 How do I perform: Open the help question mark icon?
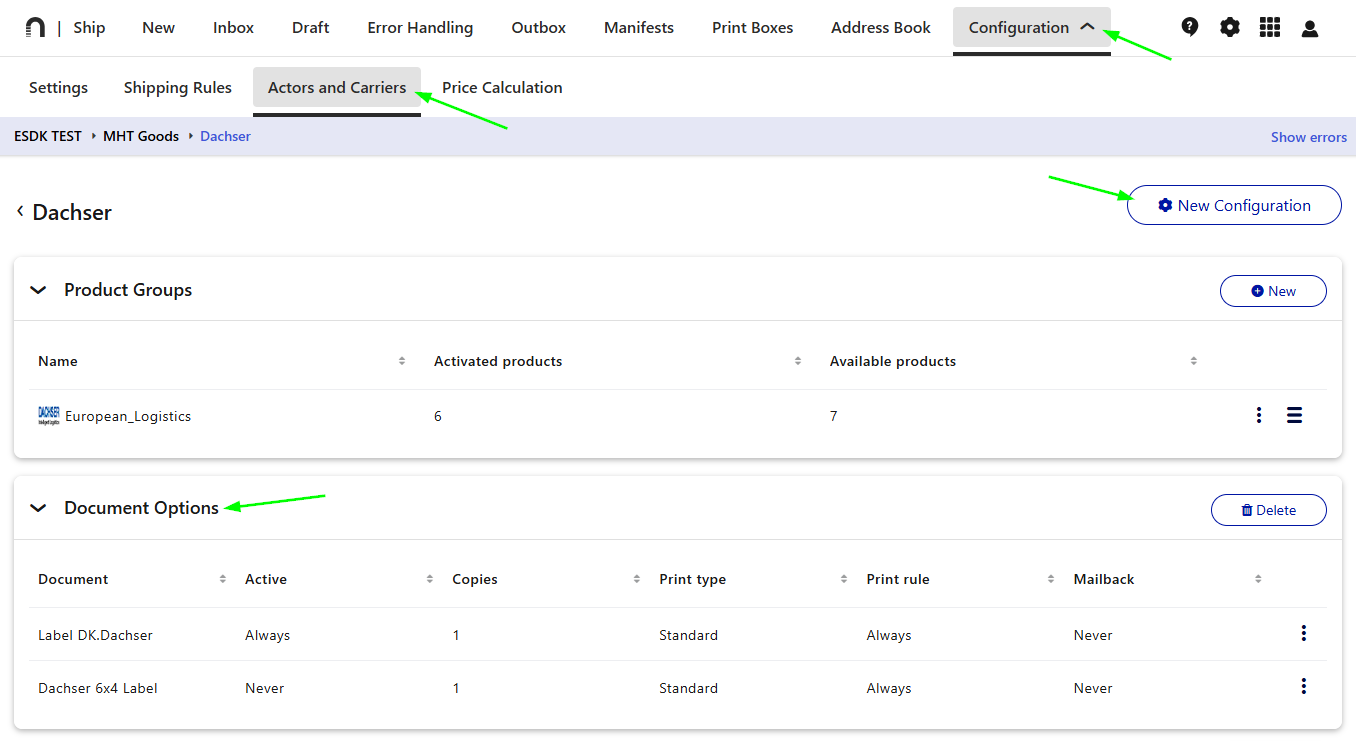point(1189,27)
